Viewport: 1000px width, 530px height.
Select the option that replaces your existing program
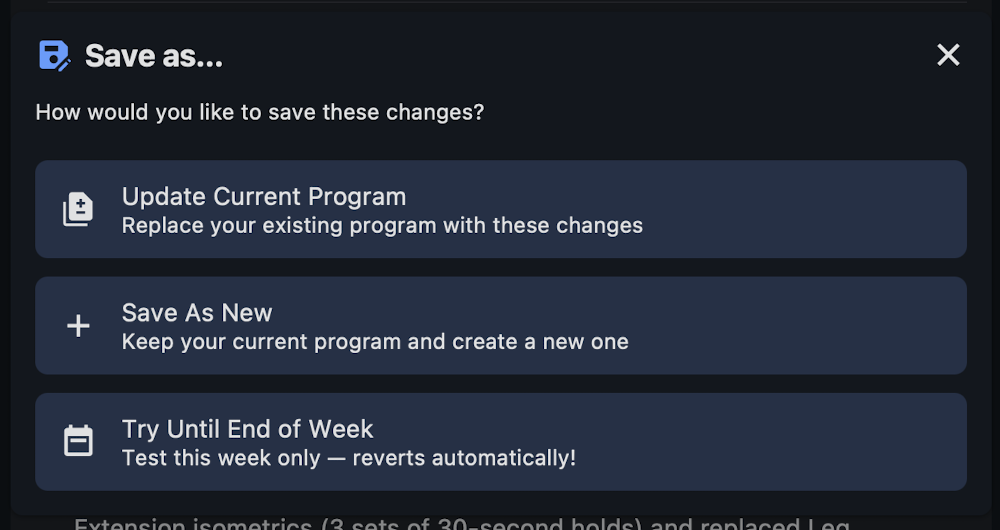pos(501,209)
